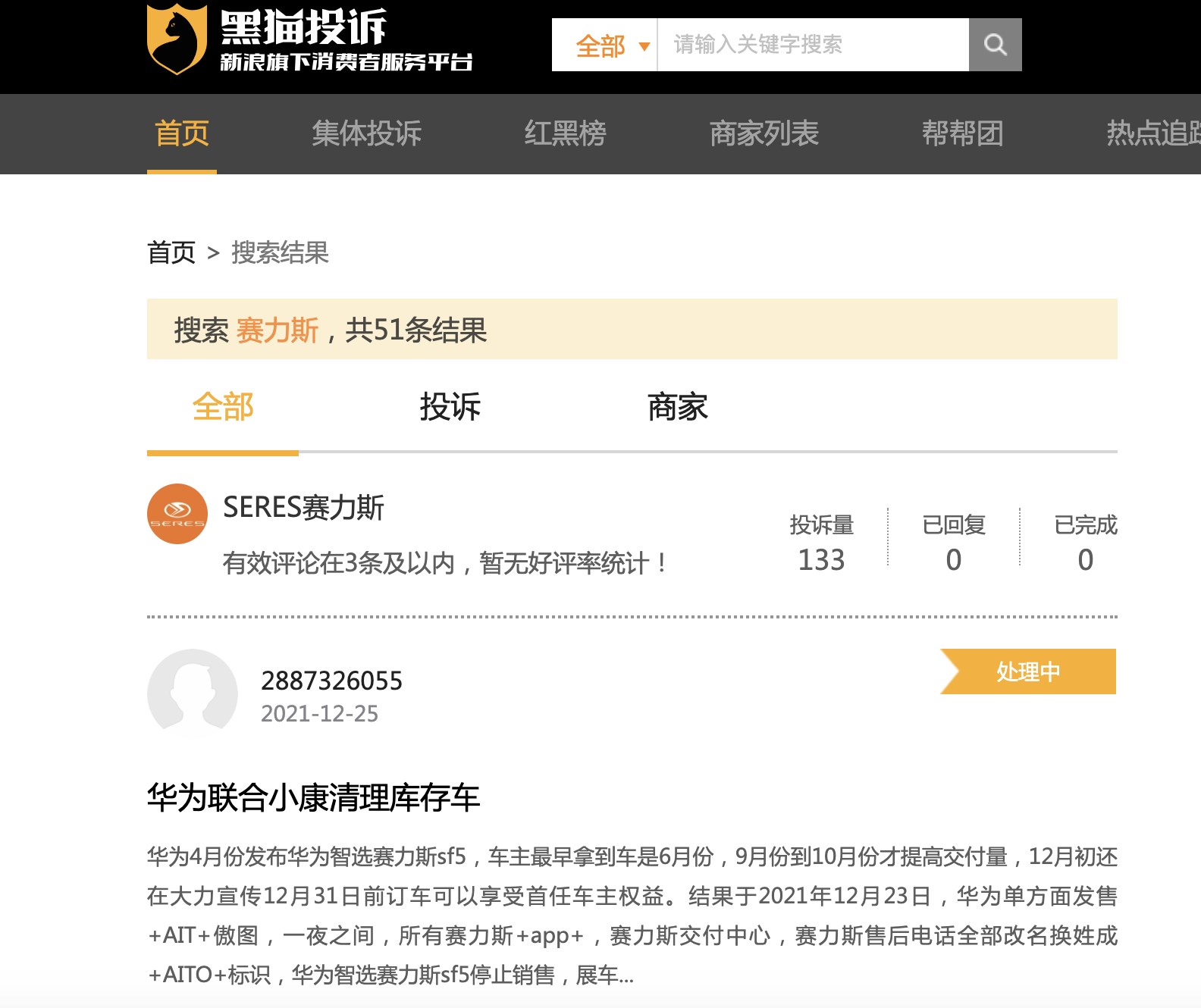Click the magnifier search button

(x=995, y=45)
